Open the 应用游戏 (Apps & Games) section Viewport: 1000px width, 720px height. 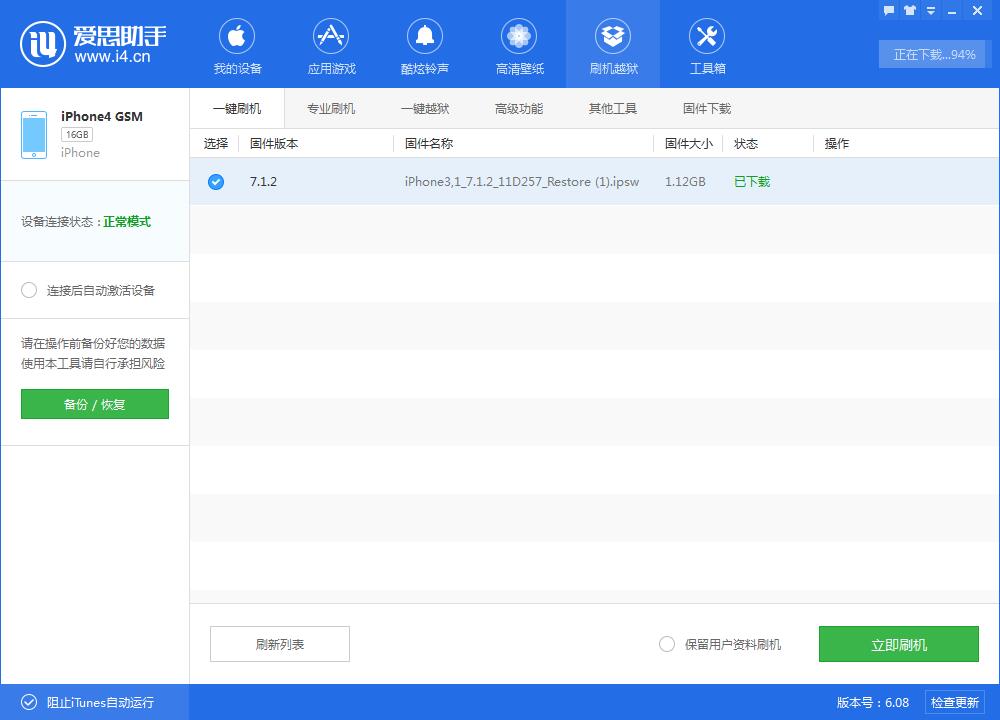(x=331, y=44)
